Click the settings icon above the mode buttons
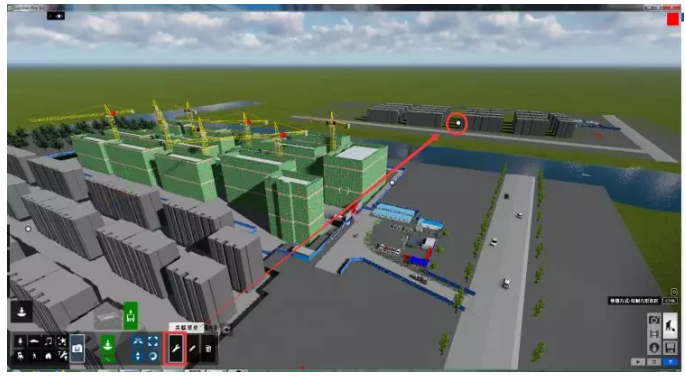This screenshot has width=686, height=376. point(674,292)
